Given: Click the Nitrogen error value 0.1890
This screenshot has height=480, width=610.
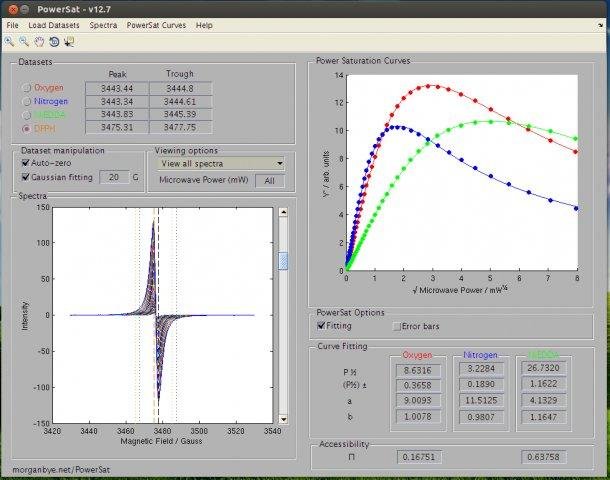Looking at the screenshot, I should tap(481, 384).
